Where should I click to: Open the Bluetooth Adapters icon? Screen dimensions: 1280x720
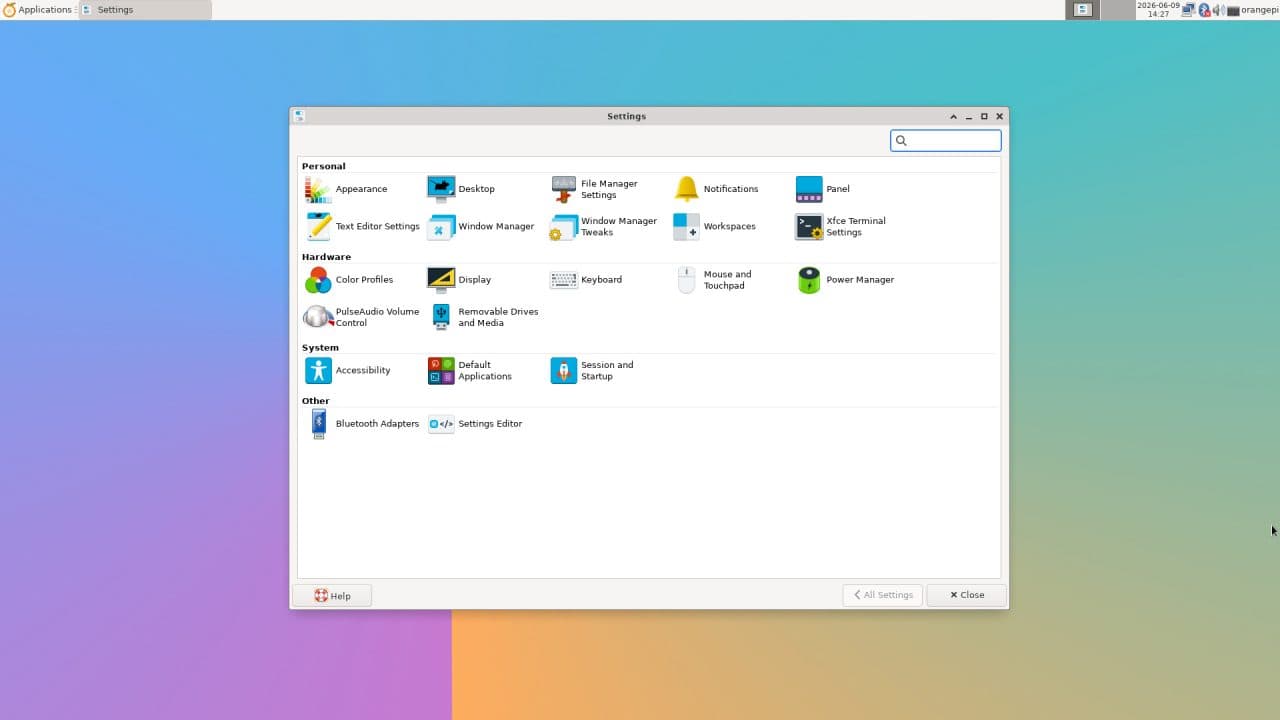point(318,424)
